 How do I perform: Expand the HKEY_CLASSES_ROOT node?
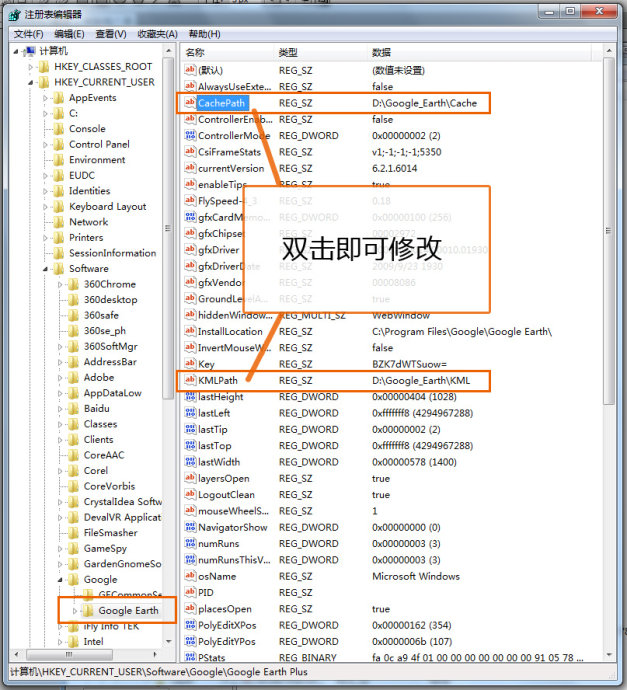tap(32, 67)
